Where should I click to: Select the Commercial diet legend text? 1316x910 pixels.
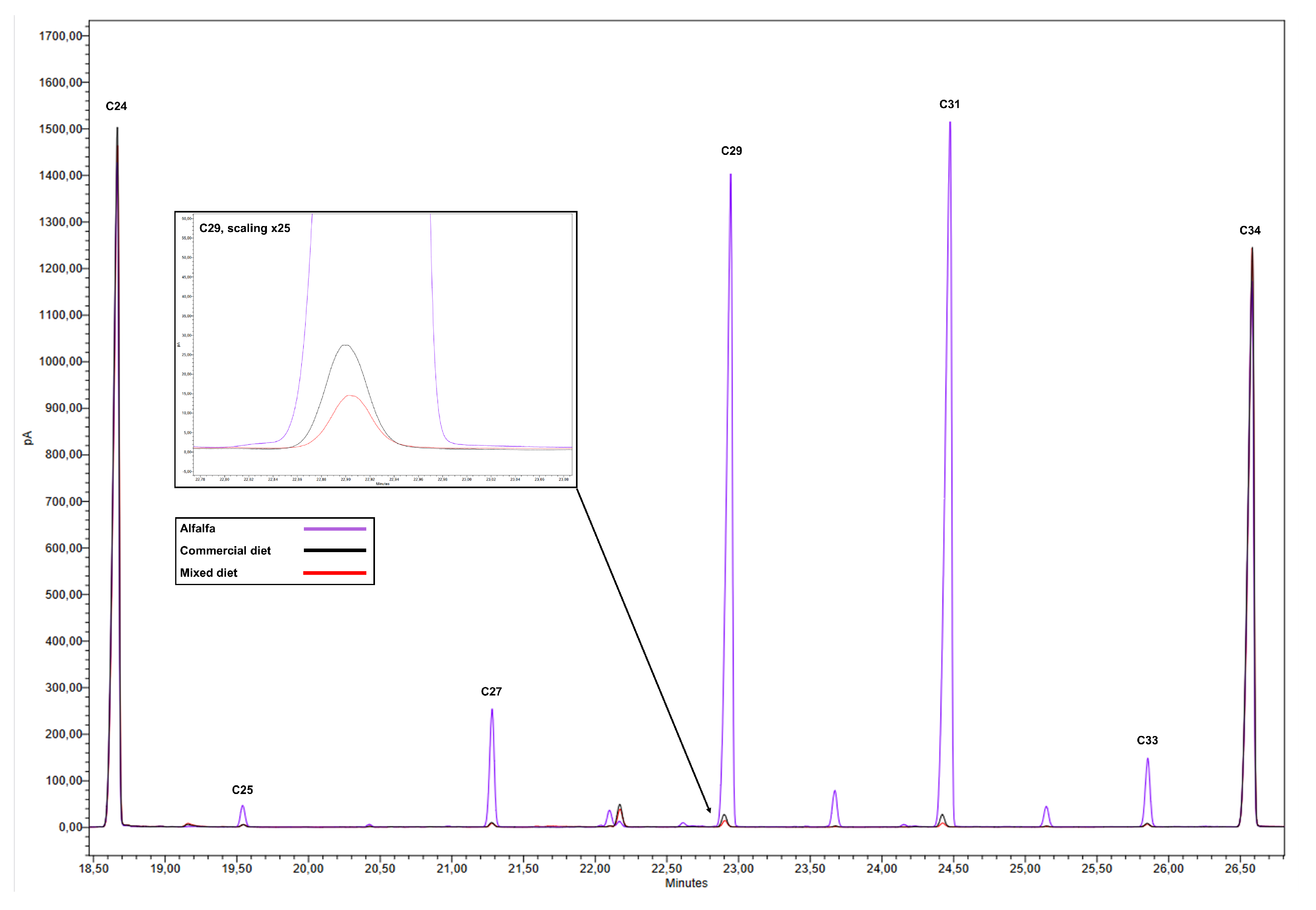click(x=225, y=551)
